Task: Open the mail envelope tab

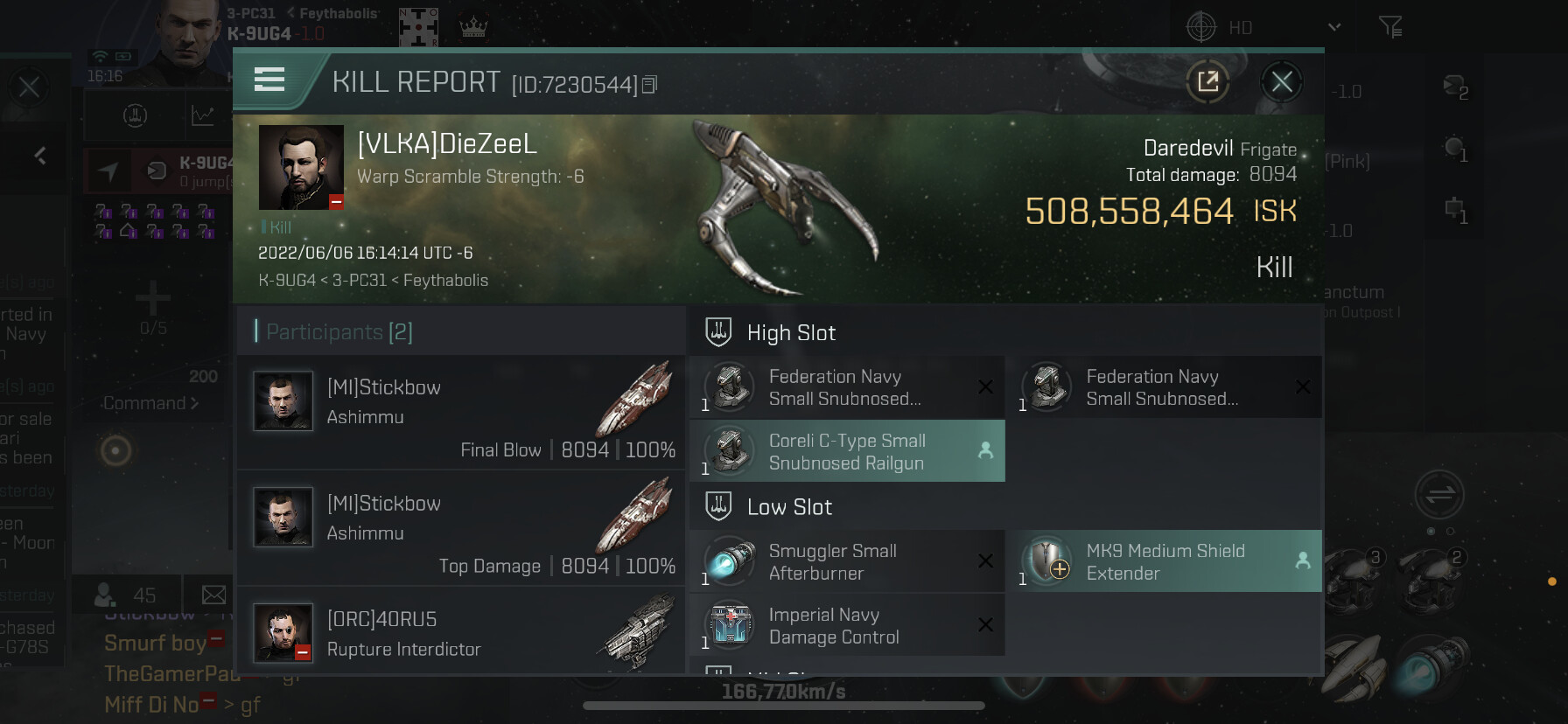Action: [213, 595]
